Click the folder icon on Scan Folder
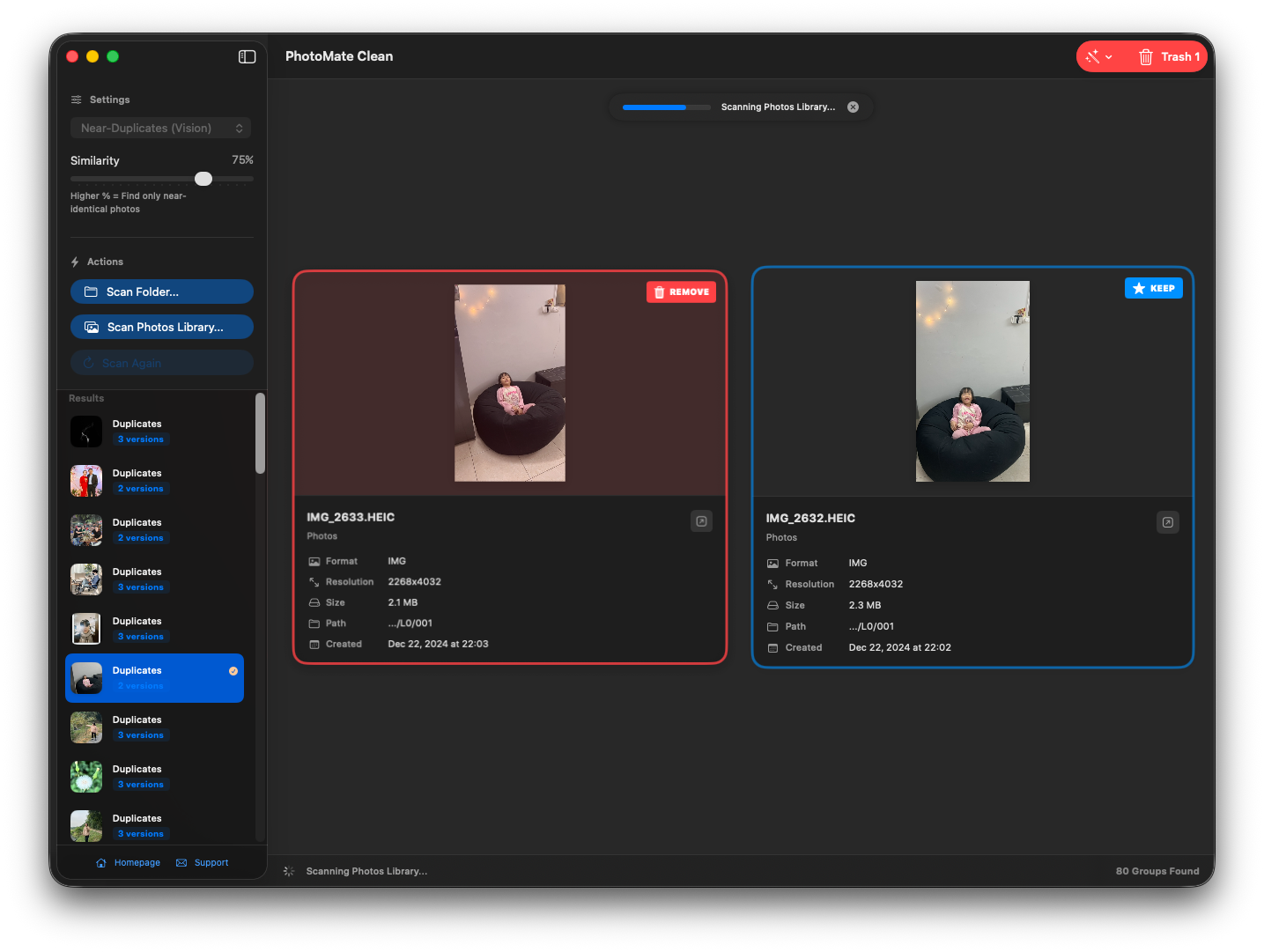Screen dimensions: 1264x952 pyautogui.click(x=92, y=292)
